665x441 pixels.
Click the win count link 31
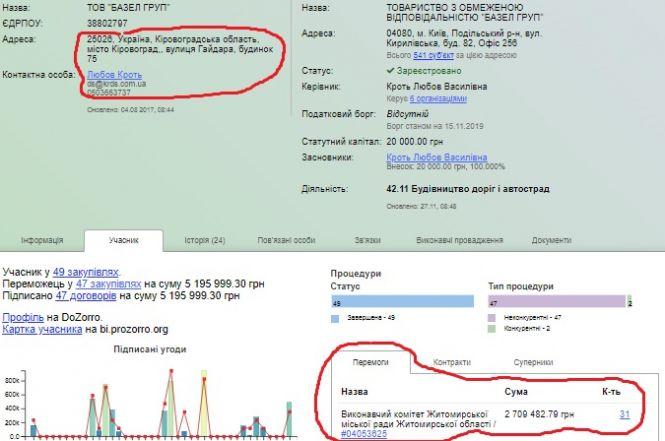624,414
